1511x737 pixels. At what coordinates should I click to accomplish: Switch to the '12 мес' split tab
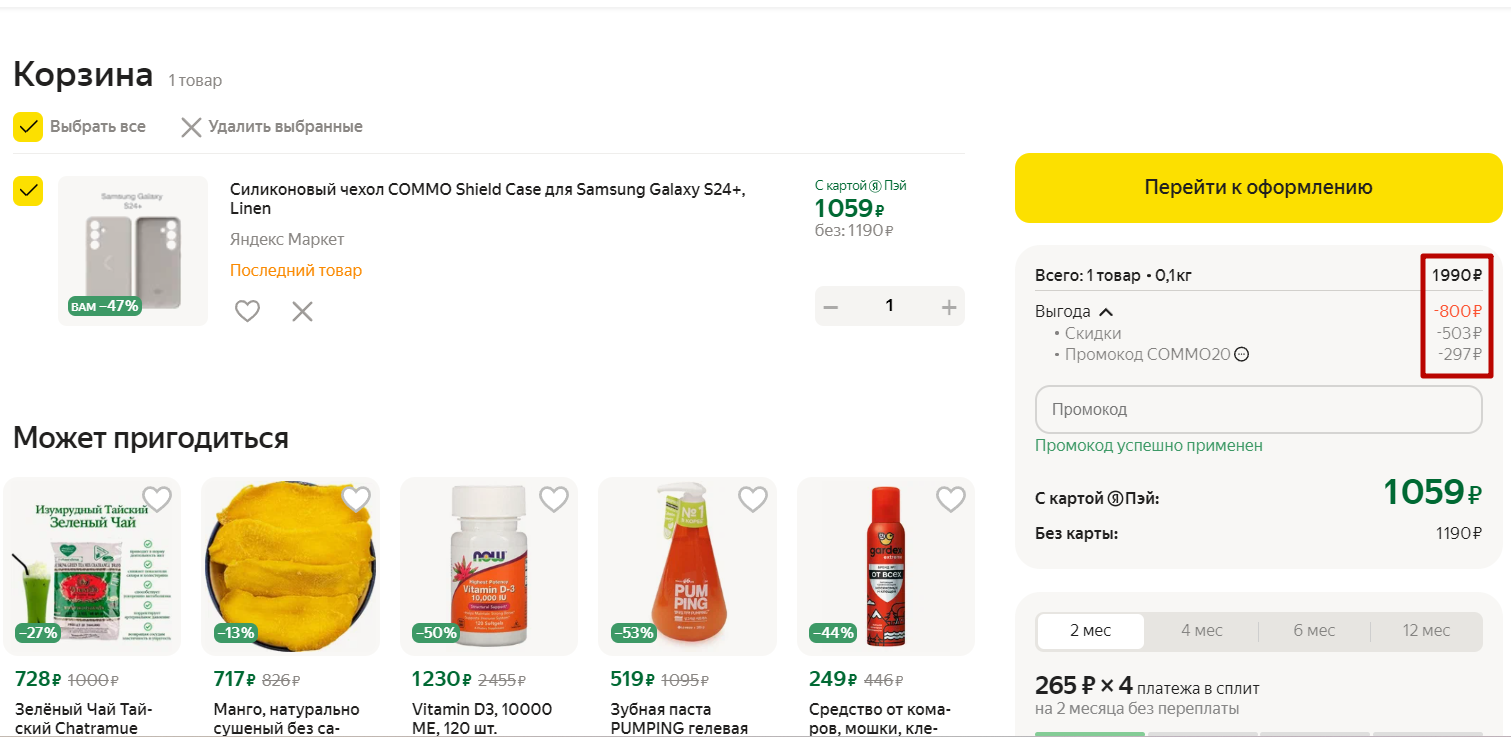click(1426, 631)
